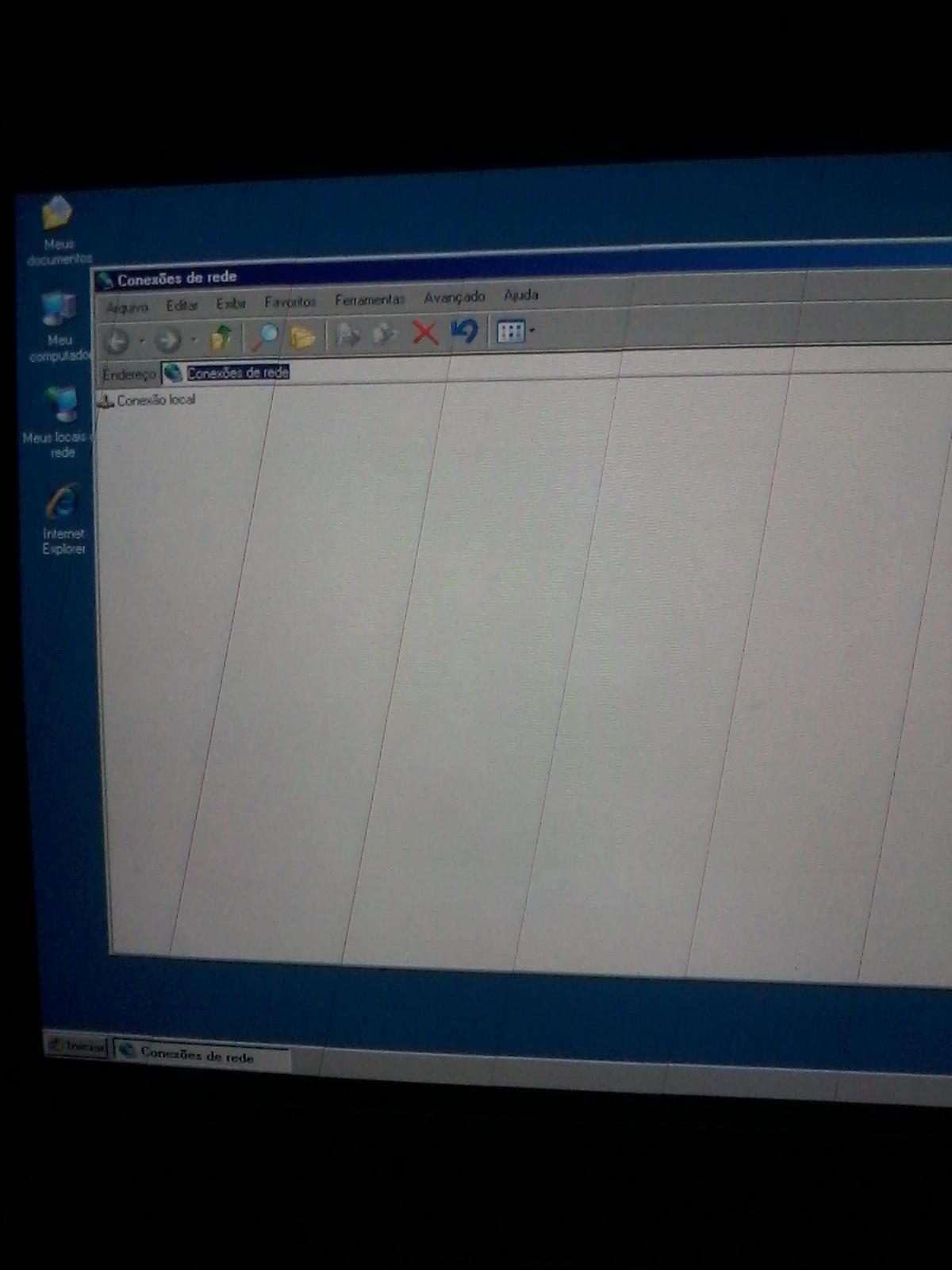Click the Back arrow toolbar button
This screenshot has height=1270, width=952.
117,342
